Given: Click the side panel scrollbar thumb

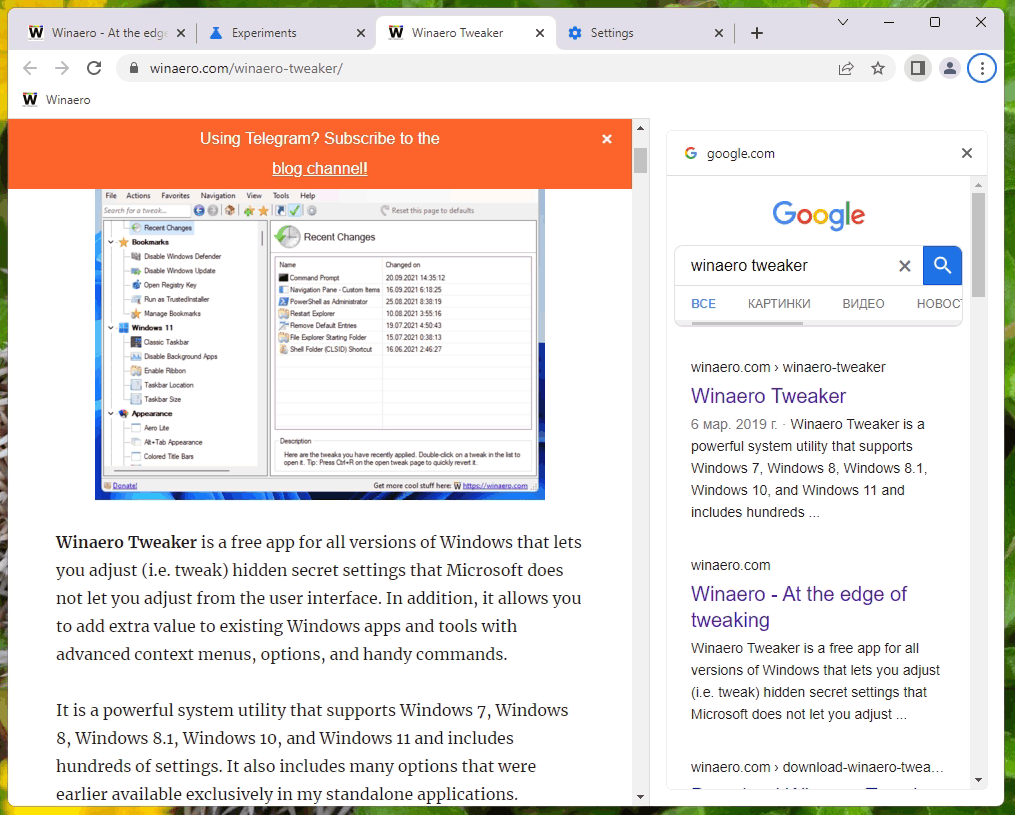Looking at the screenshot, I should (x=978, y=245).
